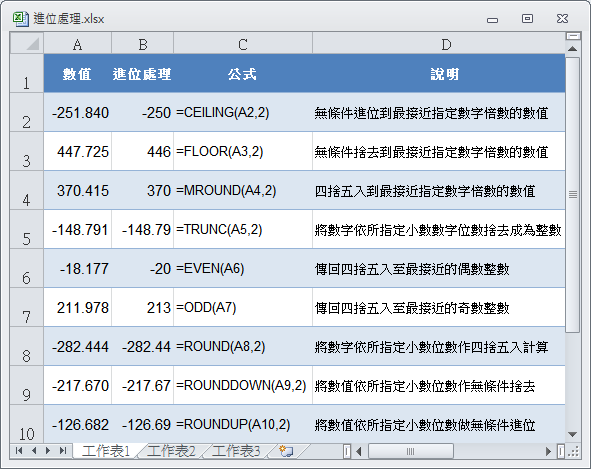Viewport: 591px width, 469px height.
Task: Select row 10 header
Action: pos(26,424)
